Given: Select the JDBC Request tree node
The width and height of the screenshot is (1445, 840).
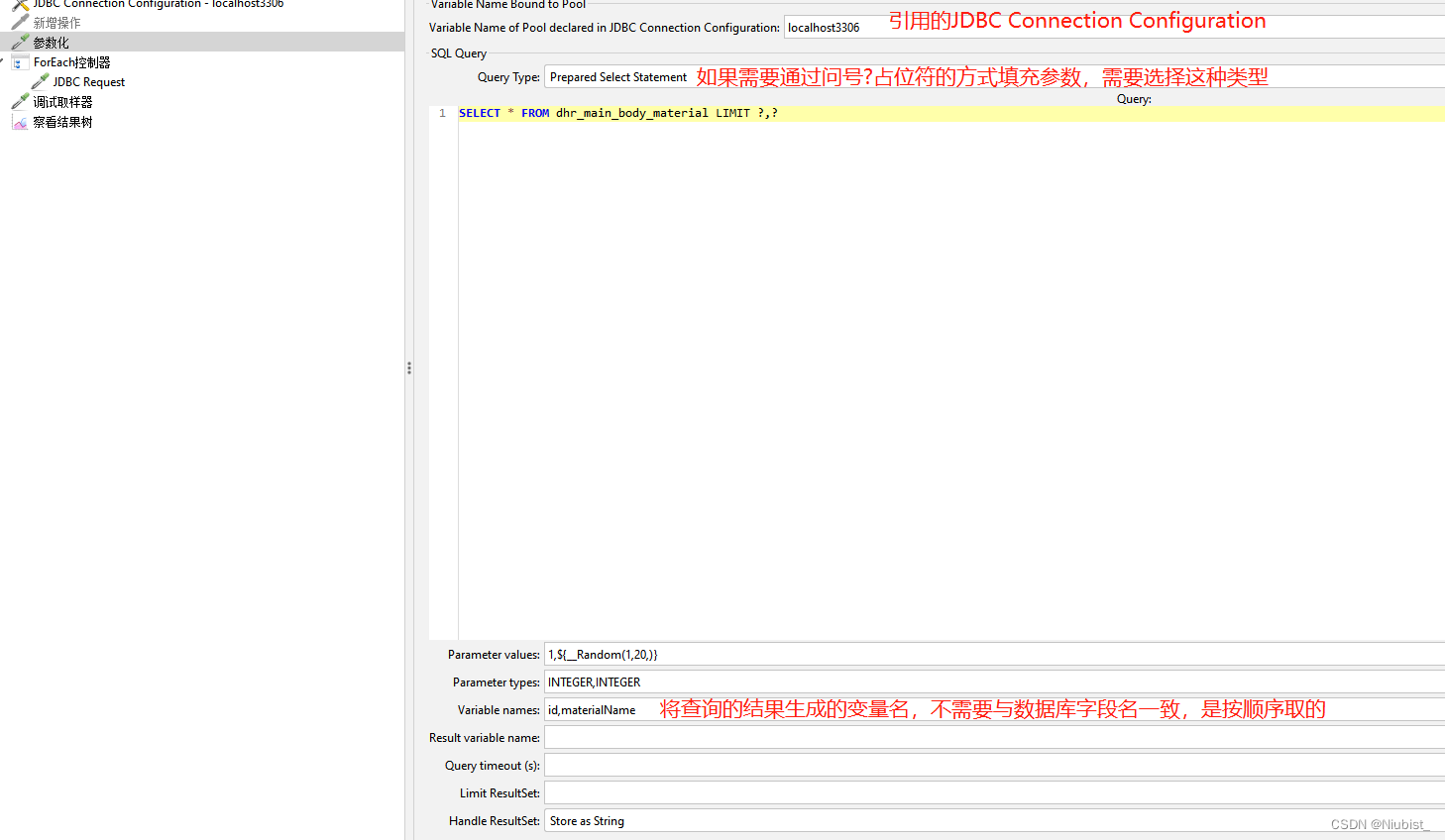Looking at the screenshot, I should point(89,82).
